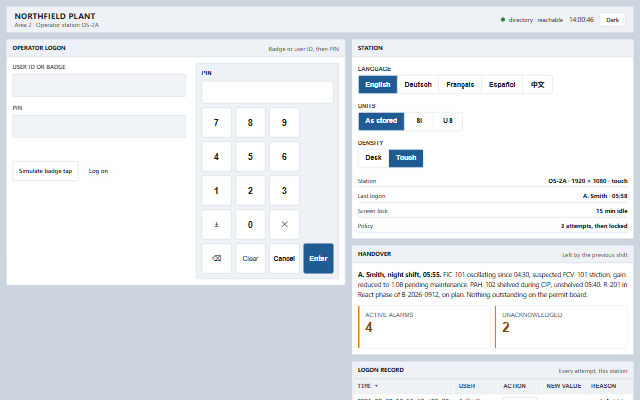Click the backspace icon on the keypad
The image size is (640, 400).
tap(216, 258)
